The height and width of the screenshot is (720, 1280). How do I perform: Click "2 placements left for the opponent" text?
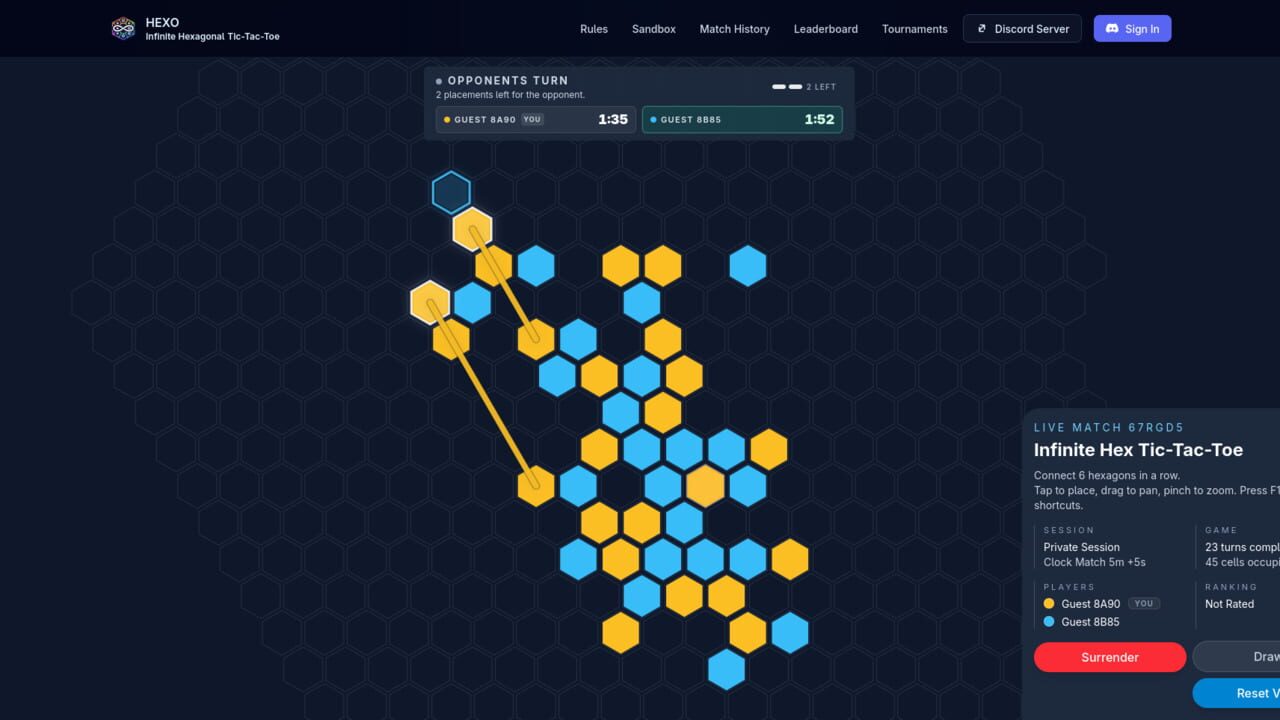[510, 95]
